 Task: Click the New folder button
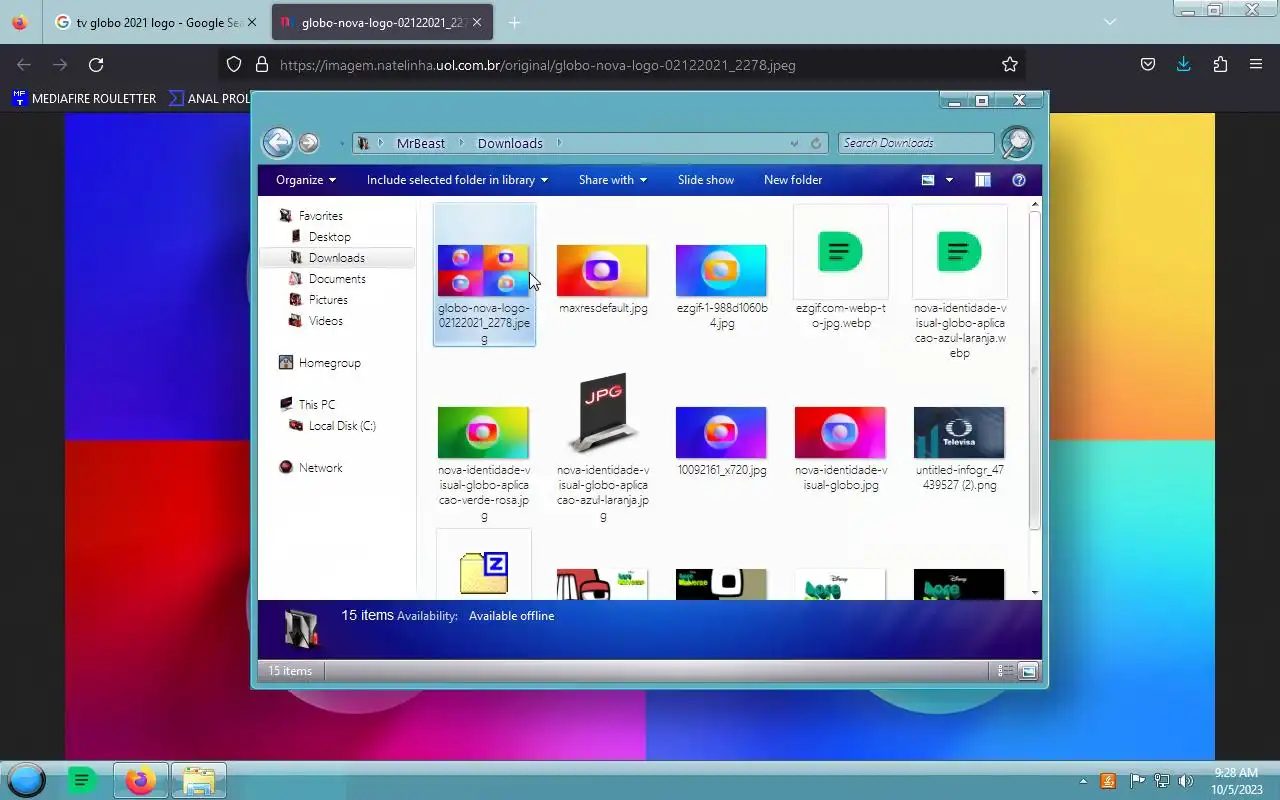pyautogui.click(x=793, y=180)
